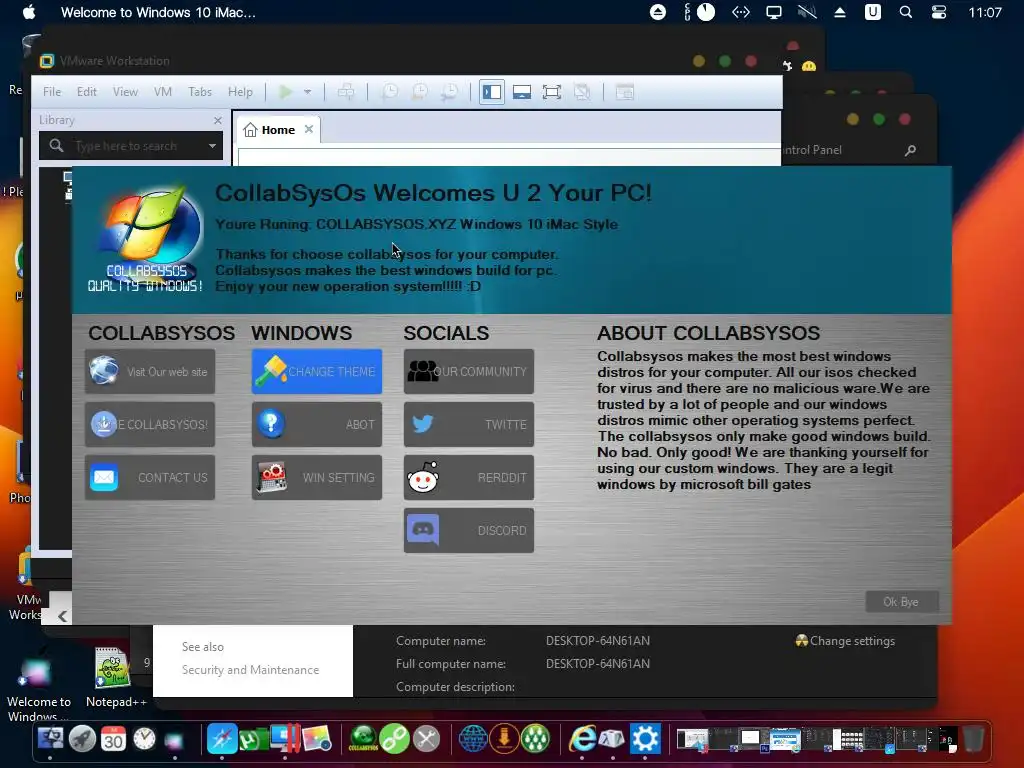The width and height of the screenshot is (1024, 768).
Task: Open the Our Community button
Action: (x=468, y=372)
